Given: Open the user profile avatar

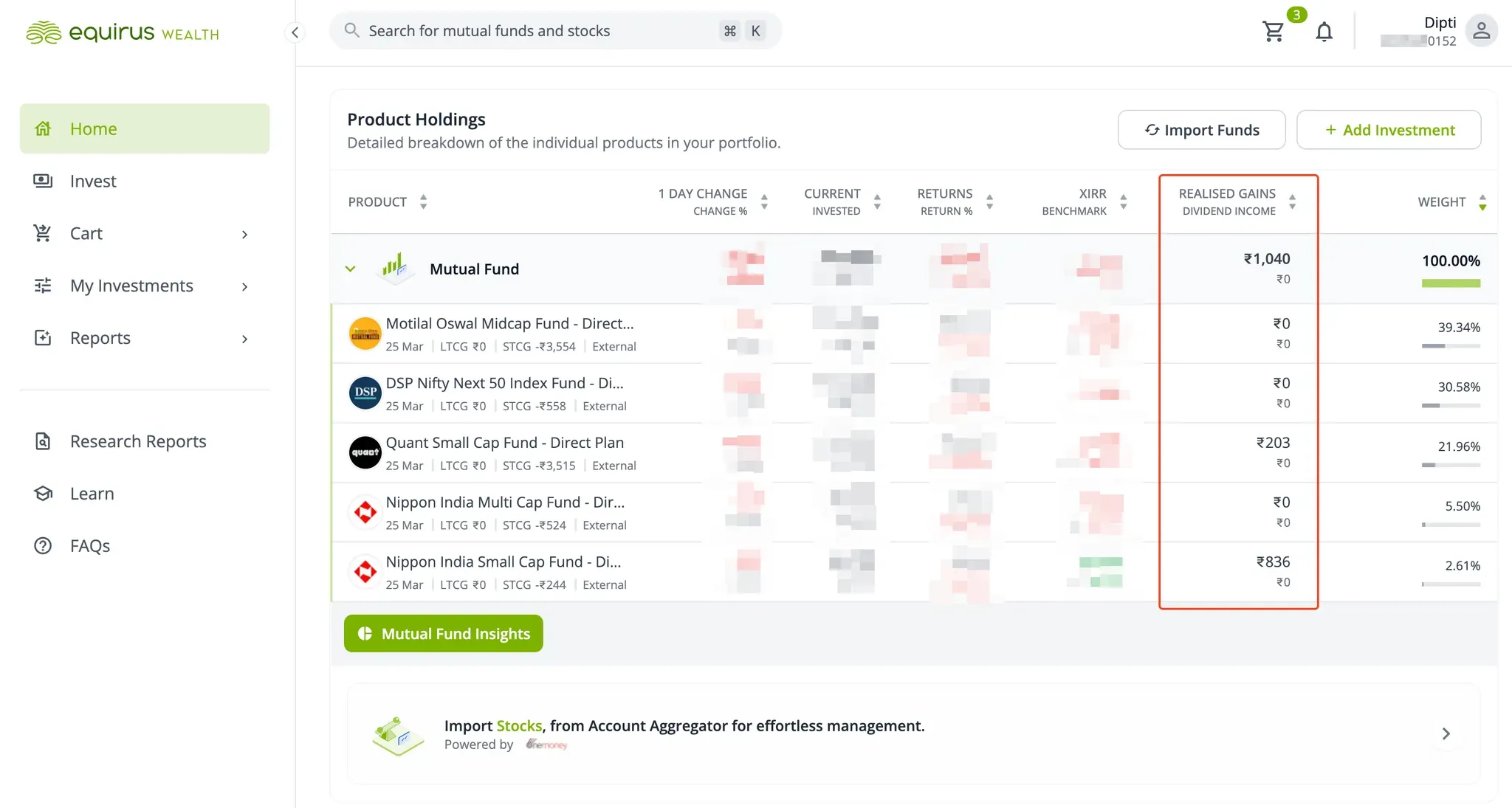Looking at the screenshot, I should 1481,31.
